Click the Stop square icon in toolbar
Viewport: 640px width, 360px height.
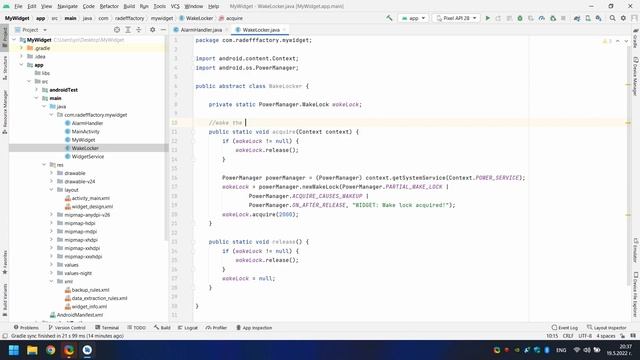point(563,18)
